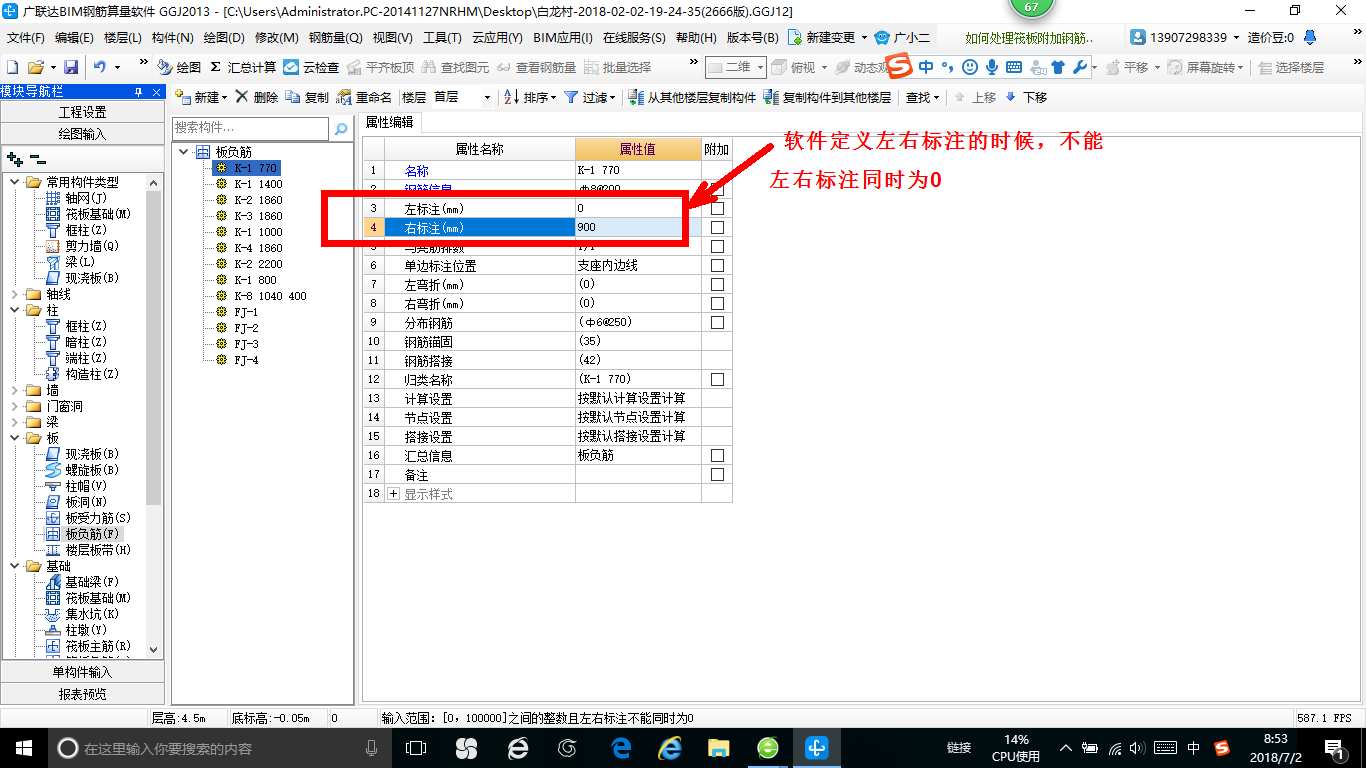Click the search magnifier icon beside 搜索构件

(341, 129)
